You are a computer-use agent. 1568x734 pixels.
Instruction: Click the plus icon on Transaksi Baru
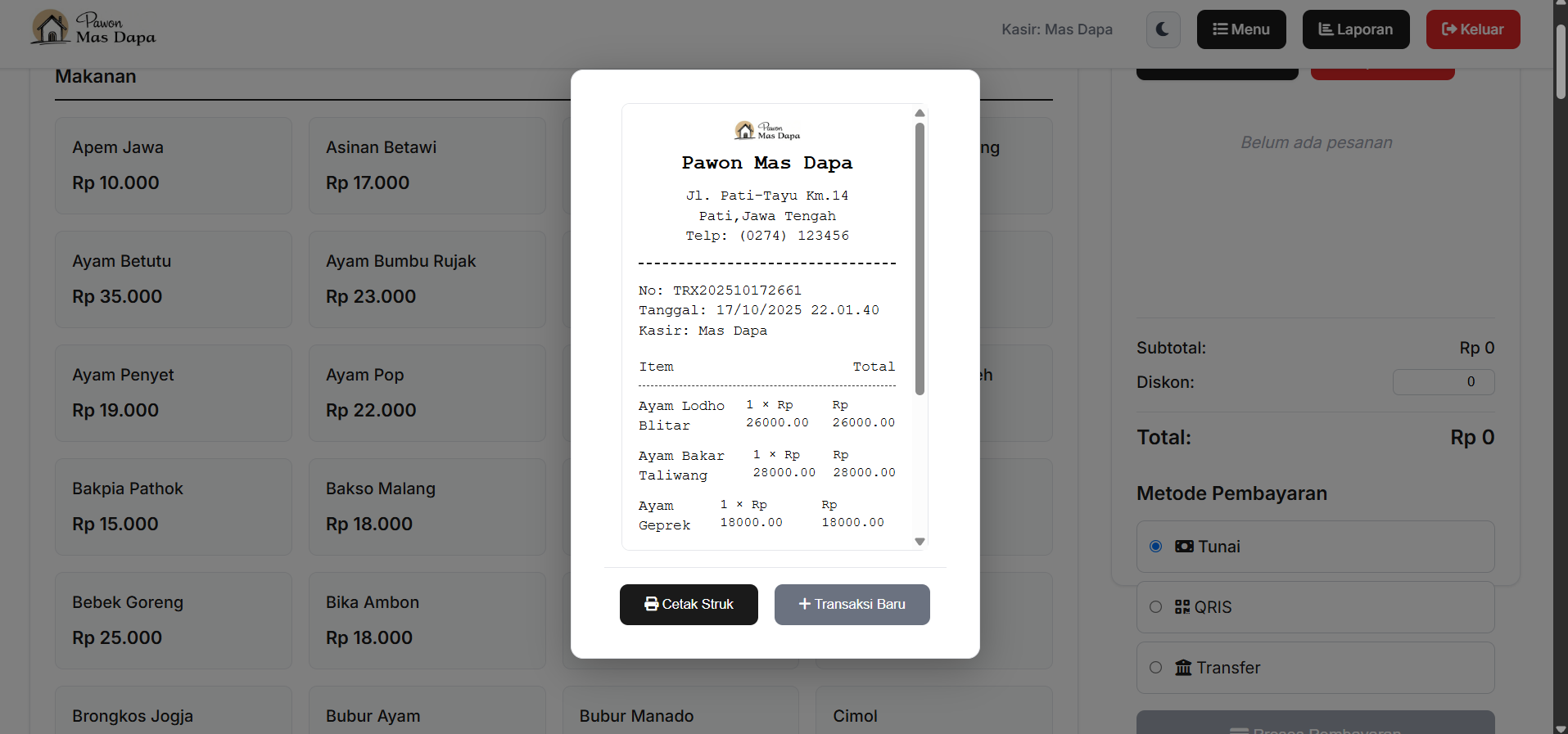[804, 604]
